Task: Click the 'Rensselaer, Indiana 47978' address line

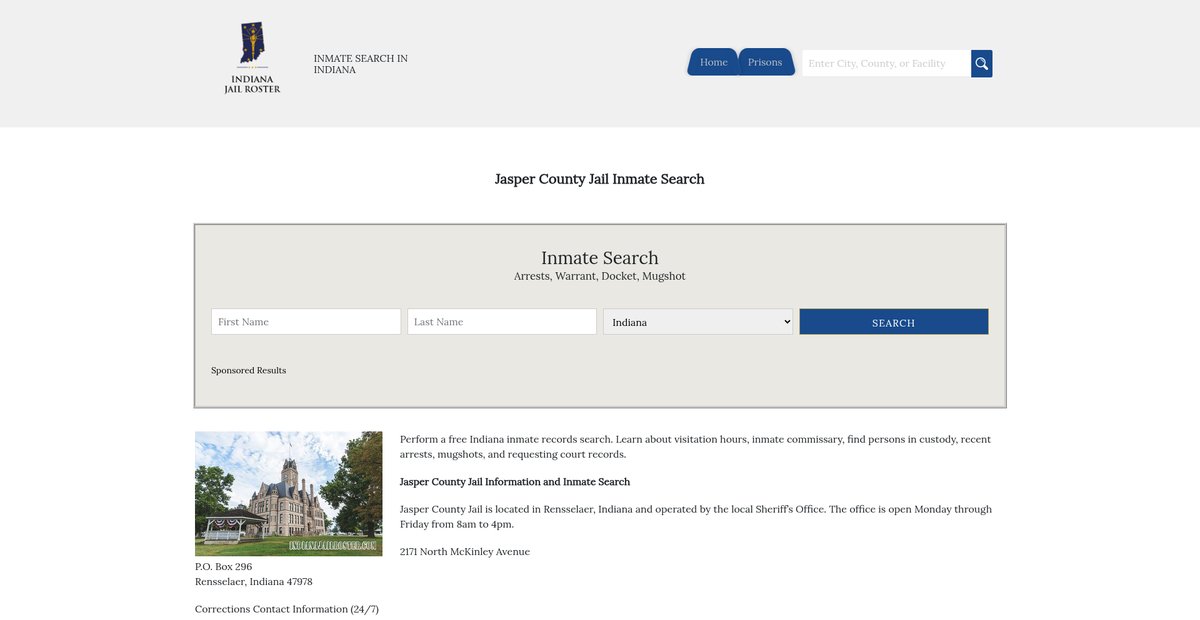Action: (x=253, y=582)
